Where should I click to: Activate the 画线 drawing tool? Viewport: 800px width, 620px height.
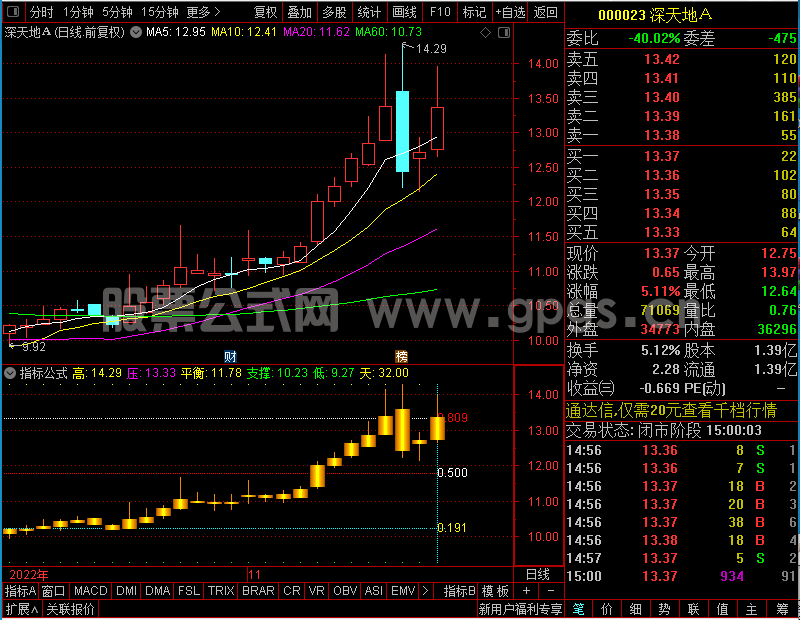[404, 12]
